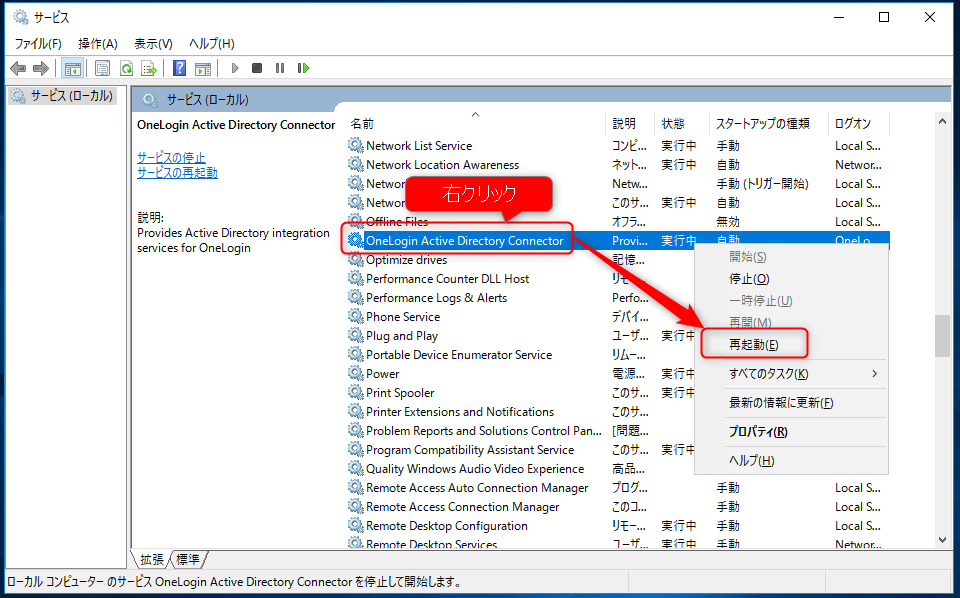
Task: Switch to the 標準 tab
Action: (x=188, y=559)
